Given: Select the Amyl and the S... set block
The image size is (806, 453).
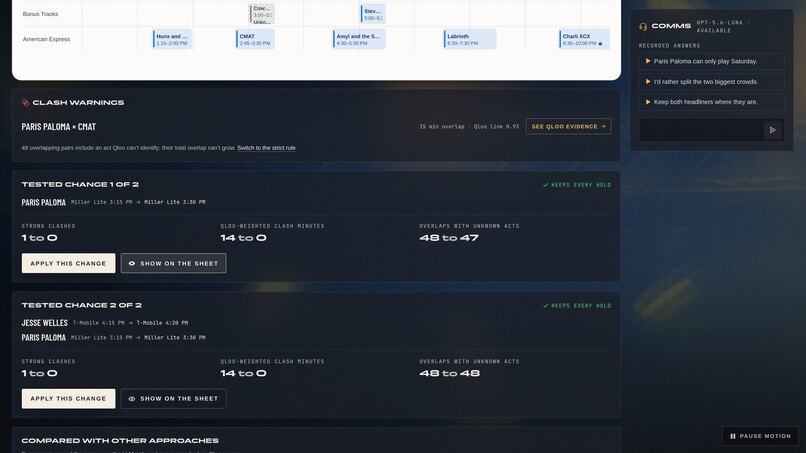Looking at the screenshot, I should pos(359,40).
